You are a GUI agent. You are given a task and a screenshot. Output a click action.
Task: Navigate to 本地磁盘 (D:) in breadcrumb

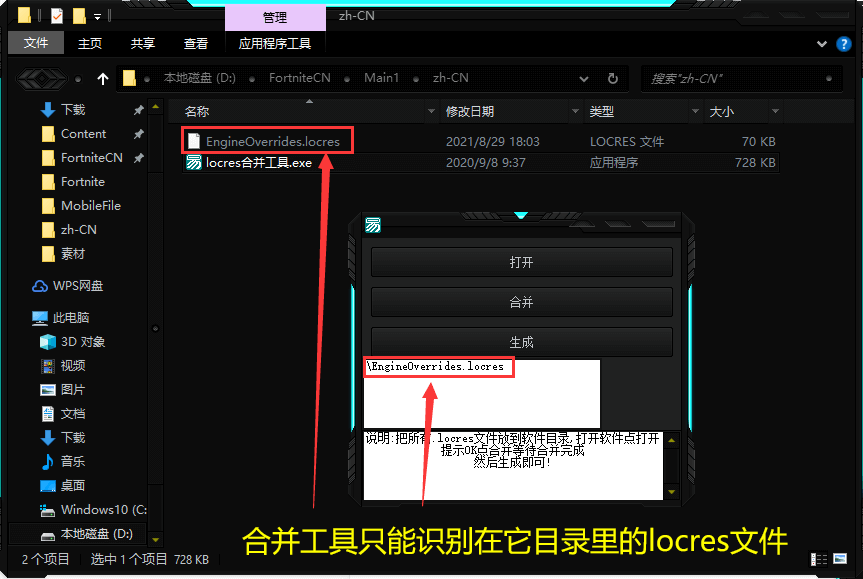(x=199, y=78)
